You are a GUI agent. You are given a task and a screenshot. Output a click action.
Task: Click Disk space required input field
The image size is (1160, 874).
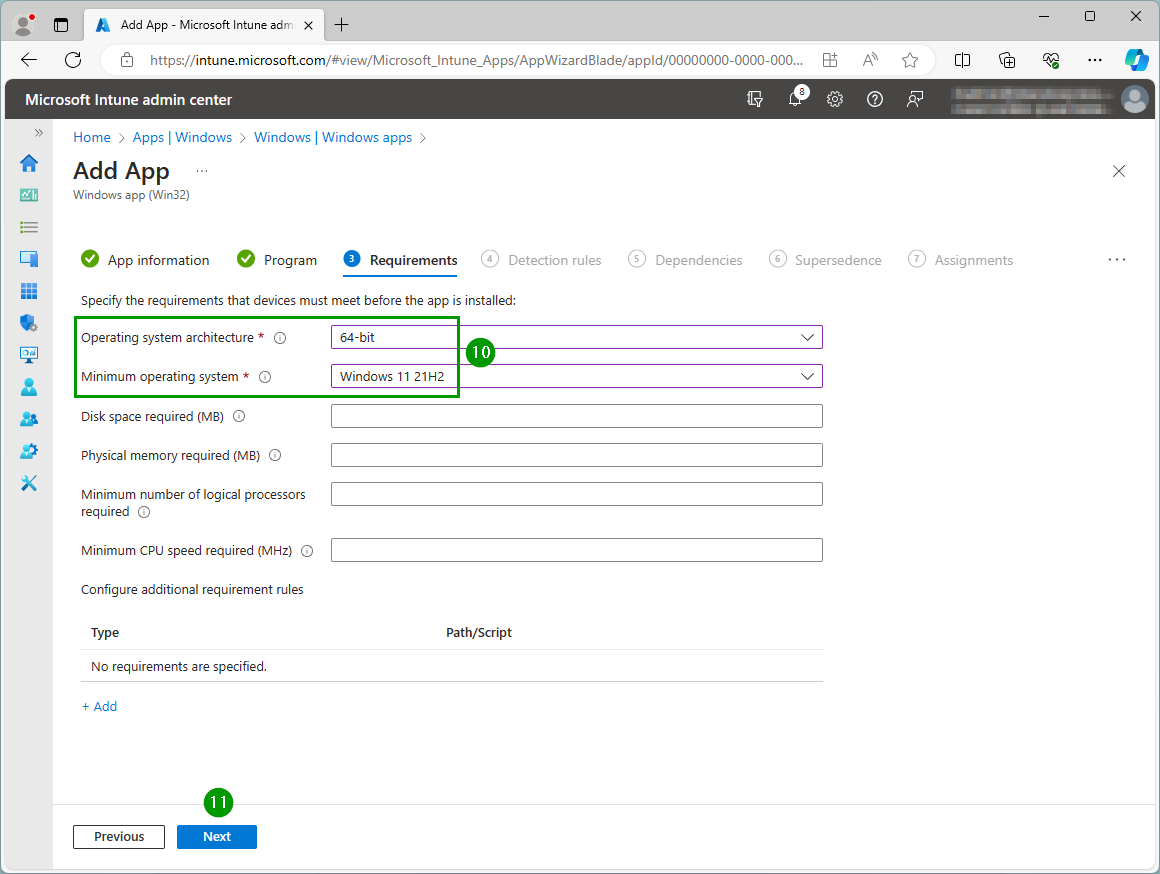coord(576,416)
